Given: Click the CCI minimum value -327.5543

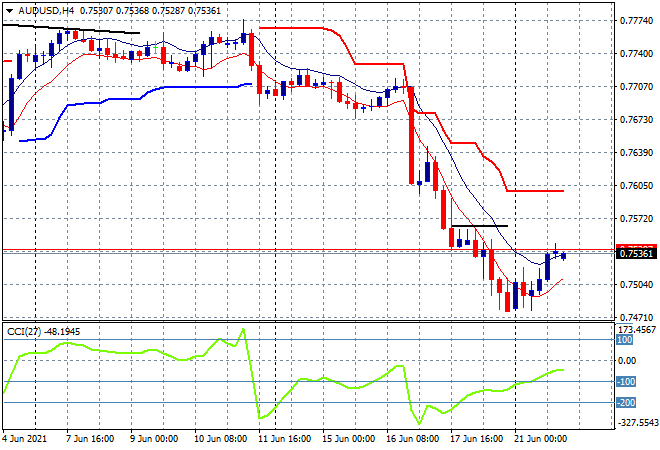Looking at the screenshot, I should point(638,423).
